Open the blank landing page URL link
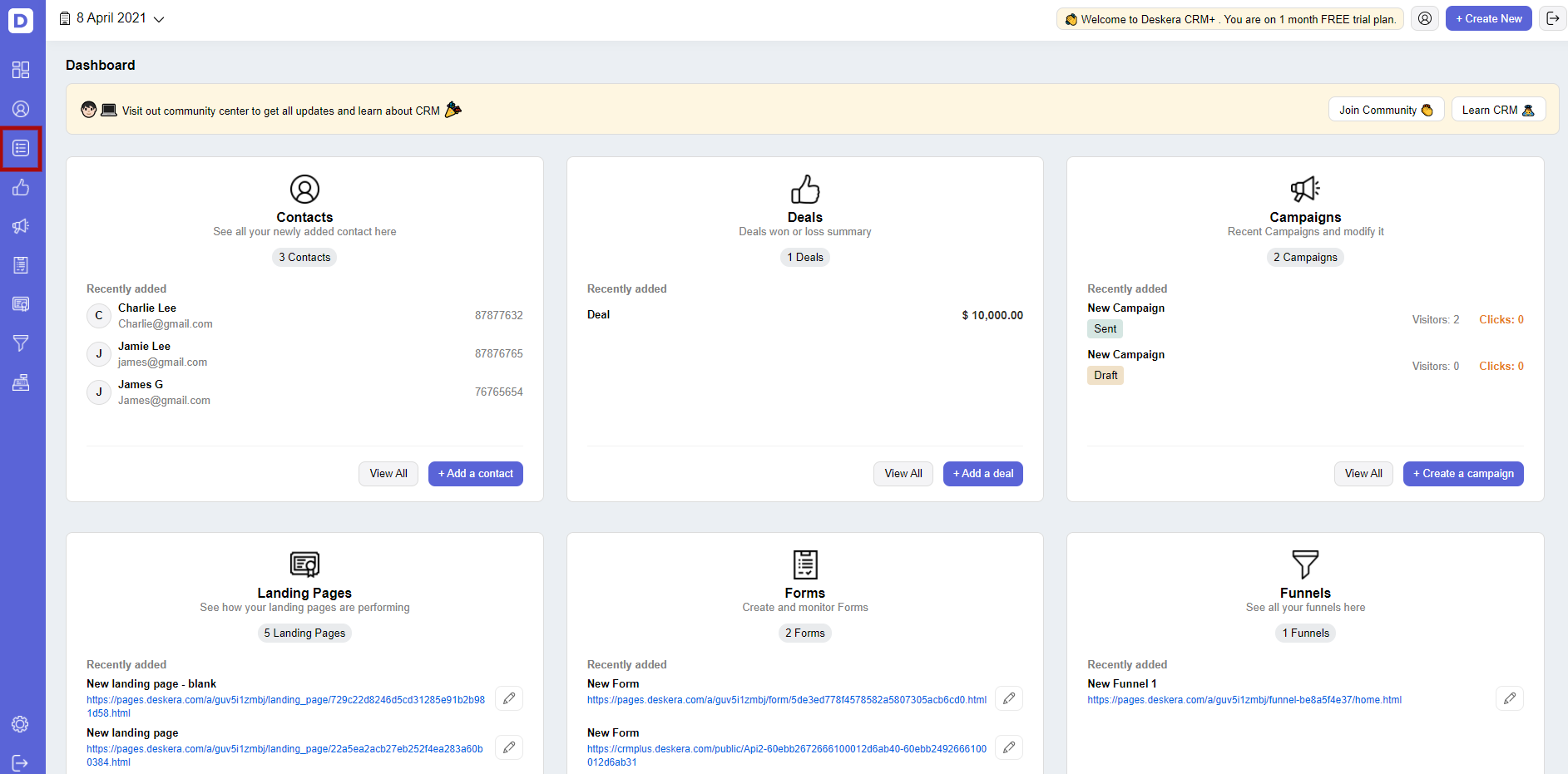 tap(285, 707)
